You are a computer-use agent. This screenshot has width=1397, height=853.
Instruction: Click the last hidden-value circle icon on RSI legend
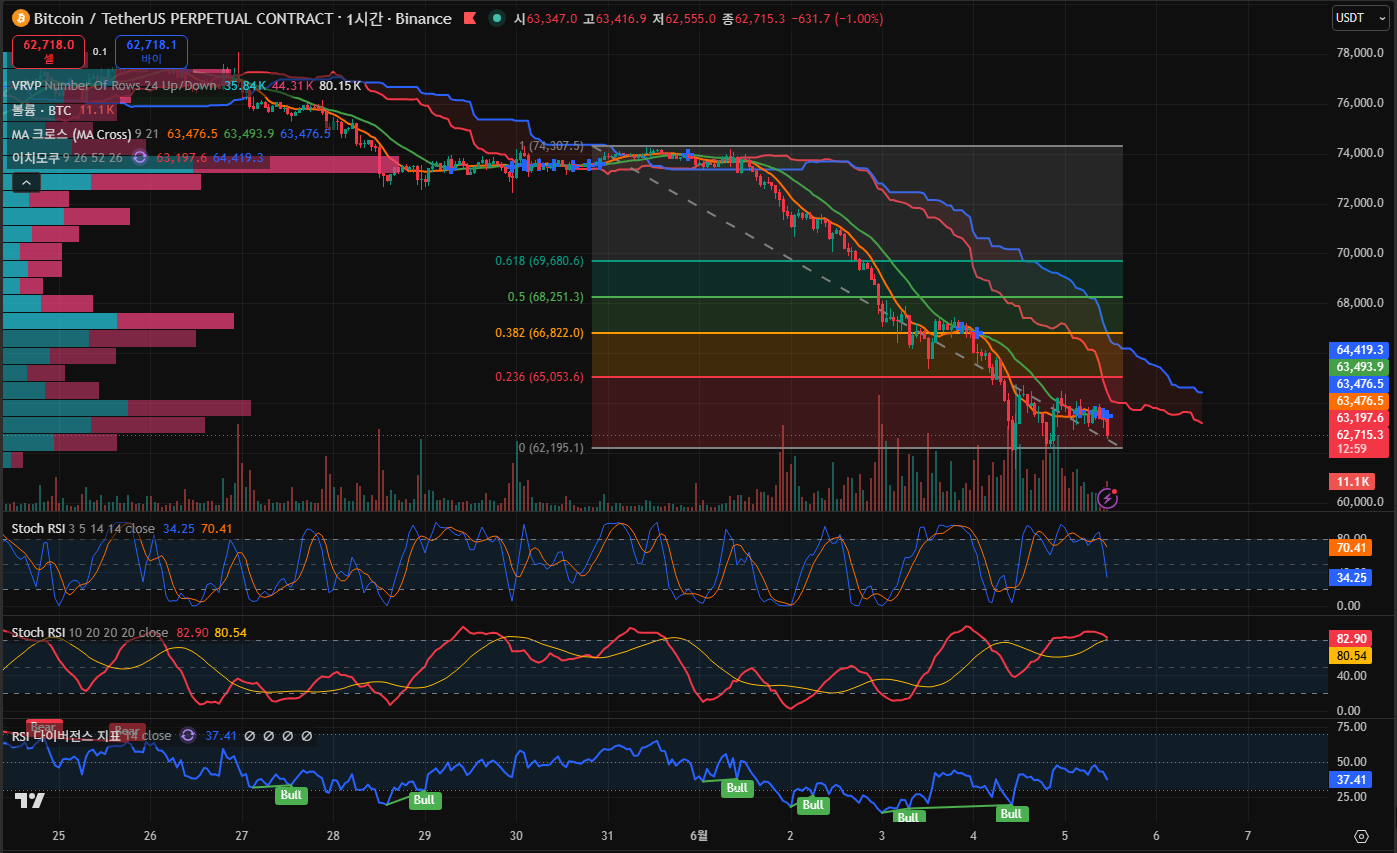coord(307,736)
